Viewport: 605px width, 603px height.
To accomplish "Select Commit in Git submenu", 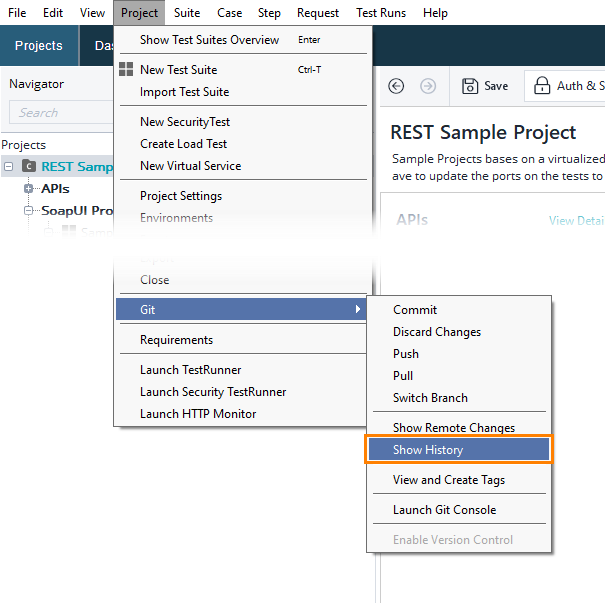I will click(x=459, y=310).
